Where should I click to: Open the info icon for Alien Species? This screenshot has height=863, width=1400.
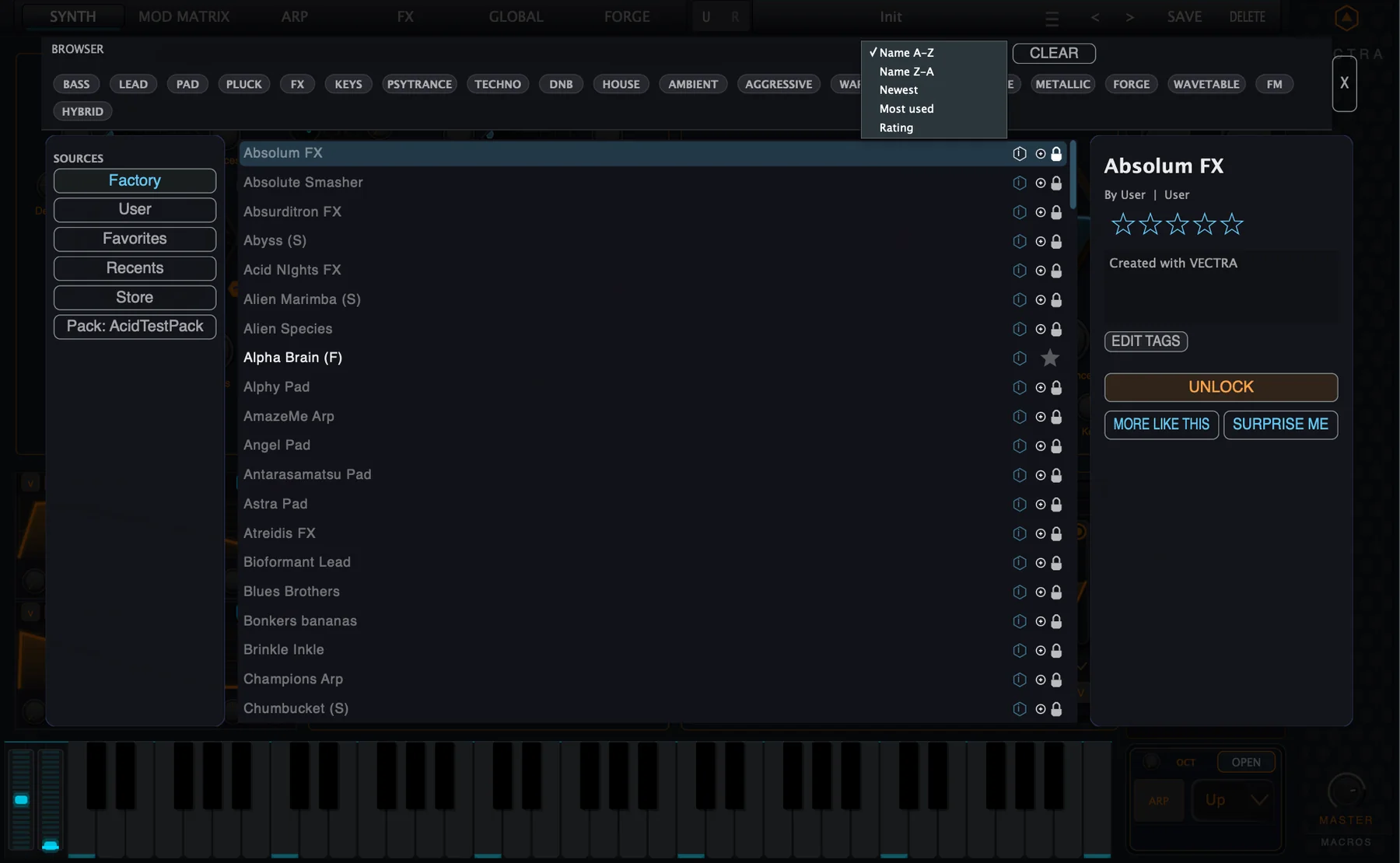tap(1020, 329)
